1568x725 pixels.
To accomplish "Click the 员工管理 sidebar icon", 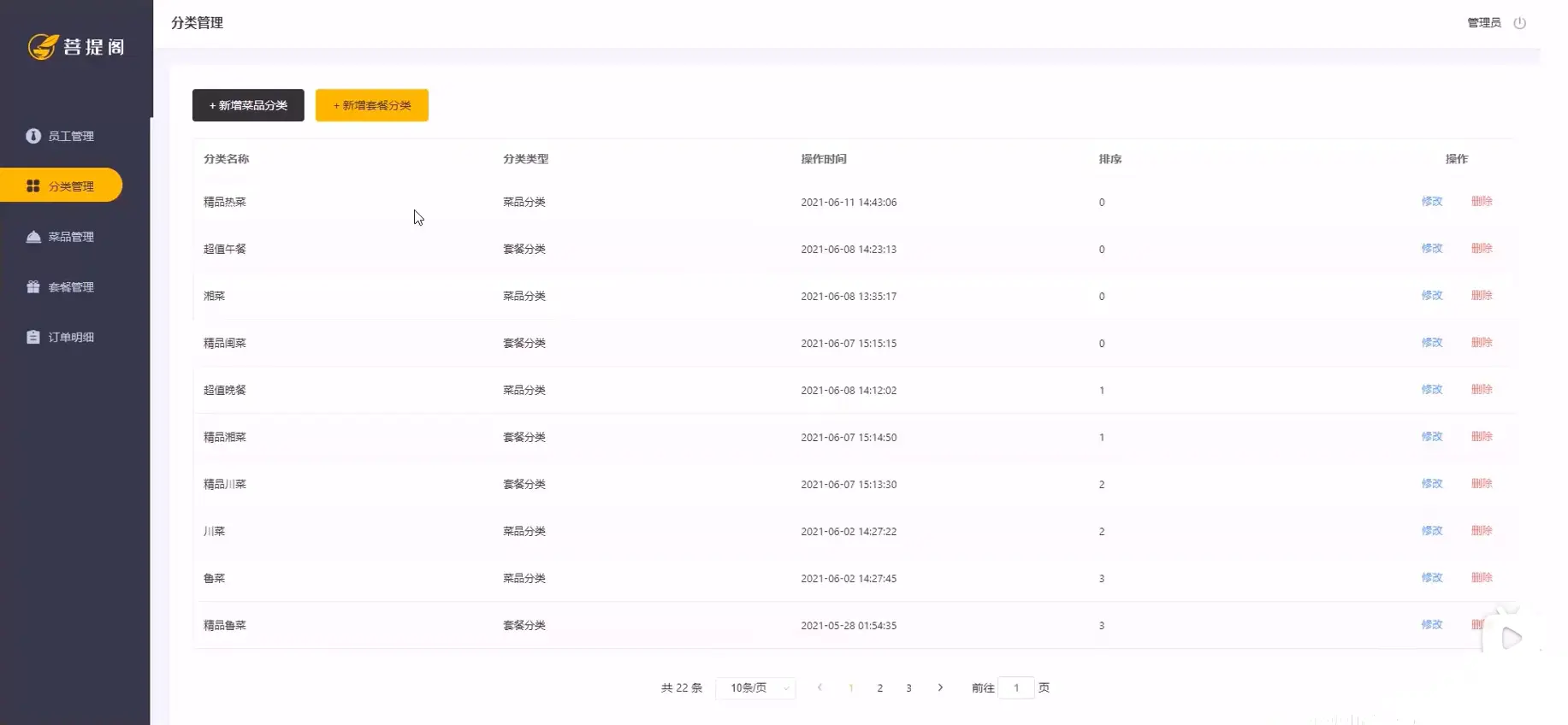I will (x=33, y=136).
